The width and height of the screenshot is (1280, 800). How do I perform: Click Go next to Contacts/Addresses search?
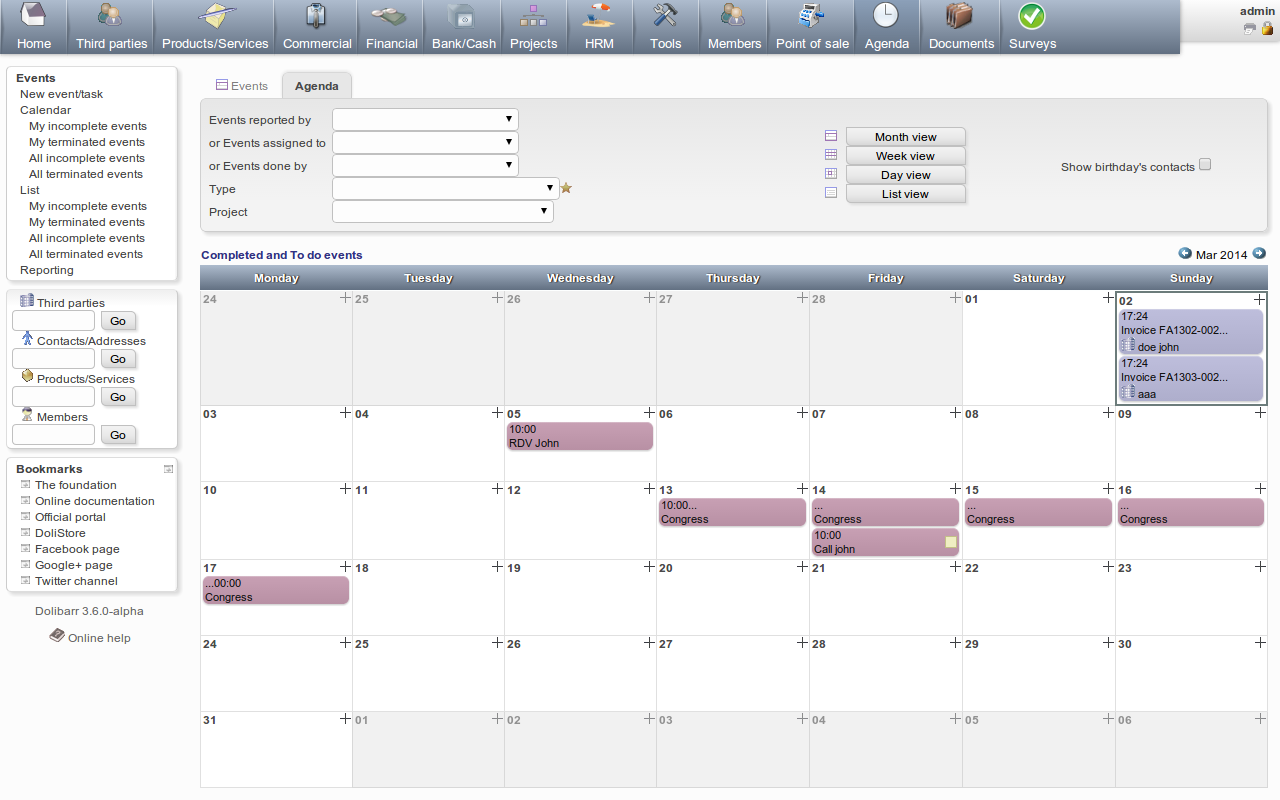coord(118,359)
